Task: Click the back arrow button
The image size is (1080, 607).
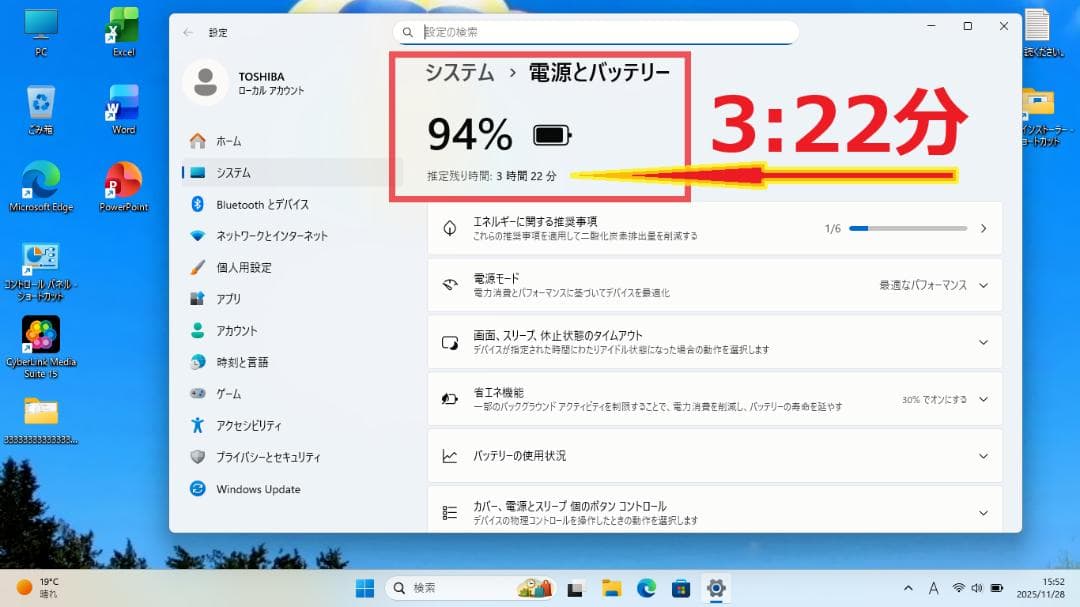Action: [188, 31]
